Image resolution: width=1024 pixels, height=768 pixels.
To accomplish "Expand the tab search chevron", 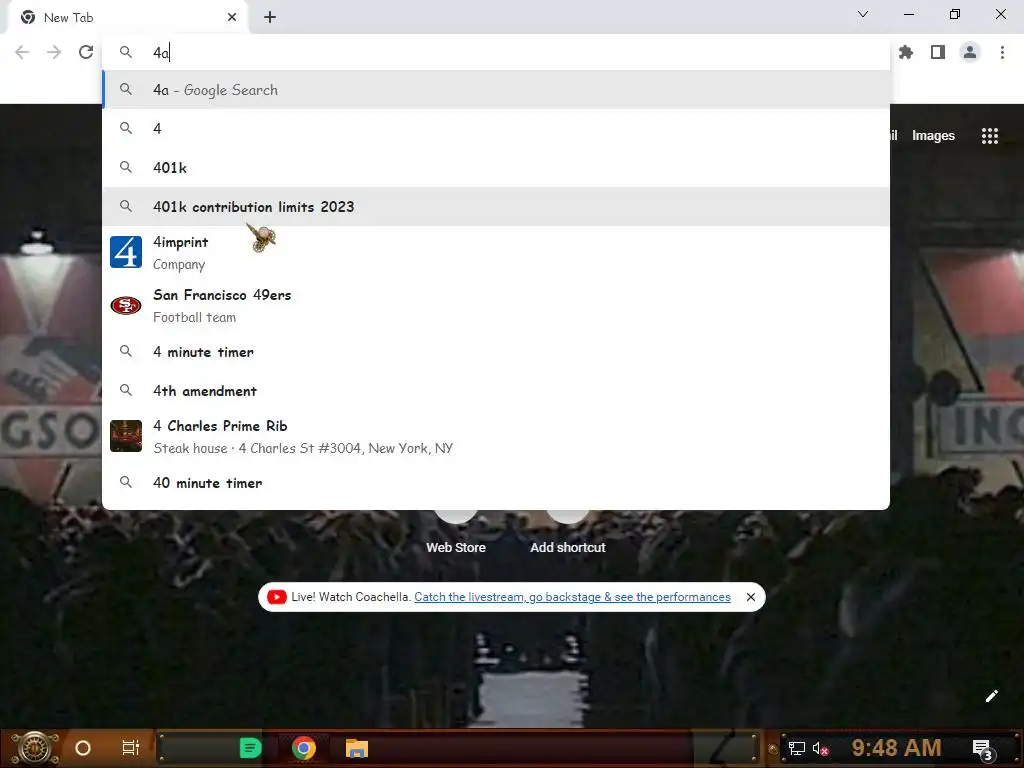I will pos(863,14).
